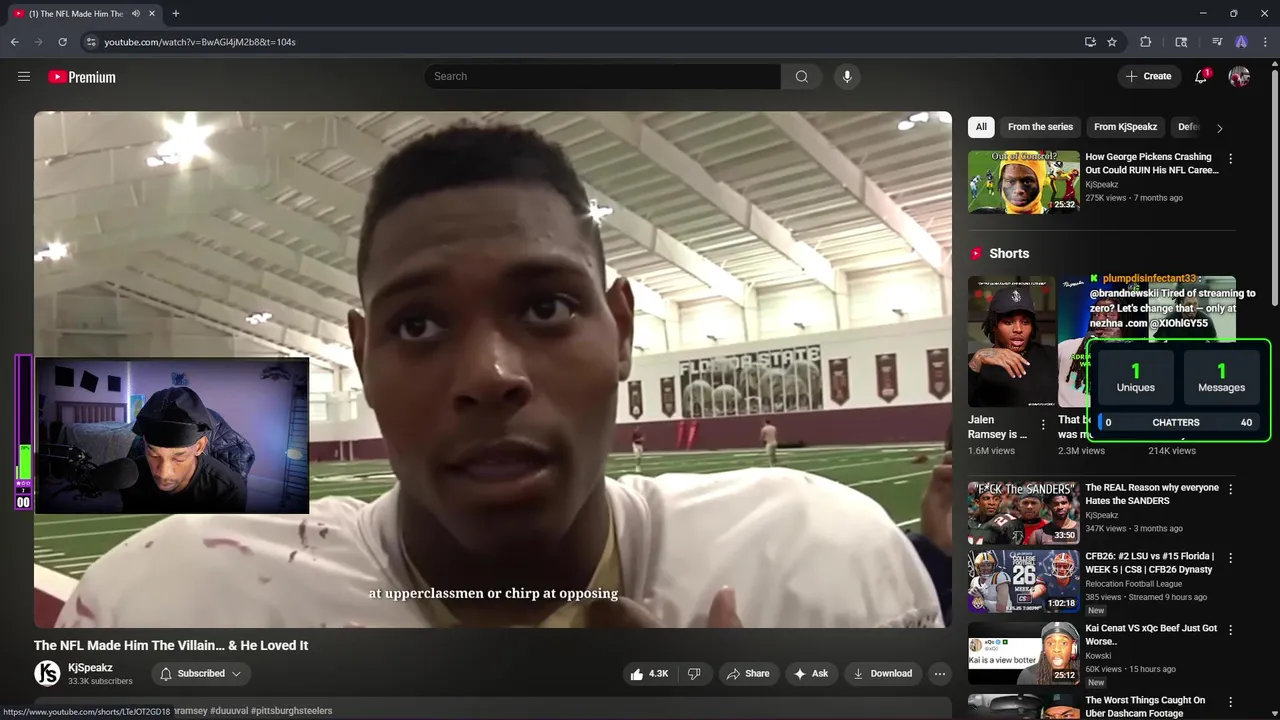Go back in browser history
This screenshot has width=1280, height=720.
(14, 42)
